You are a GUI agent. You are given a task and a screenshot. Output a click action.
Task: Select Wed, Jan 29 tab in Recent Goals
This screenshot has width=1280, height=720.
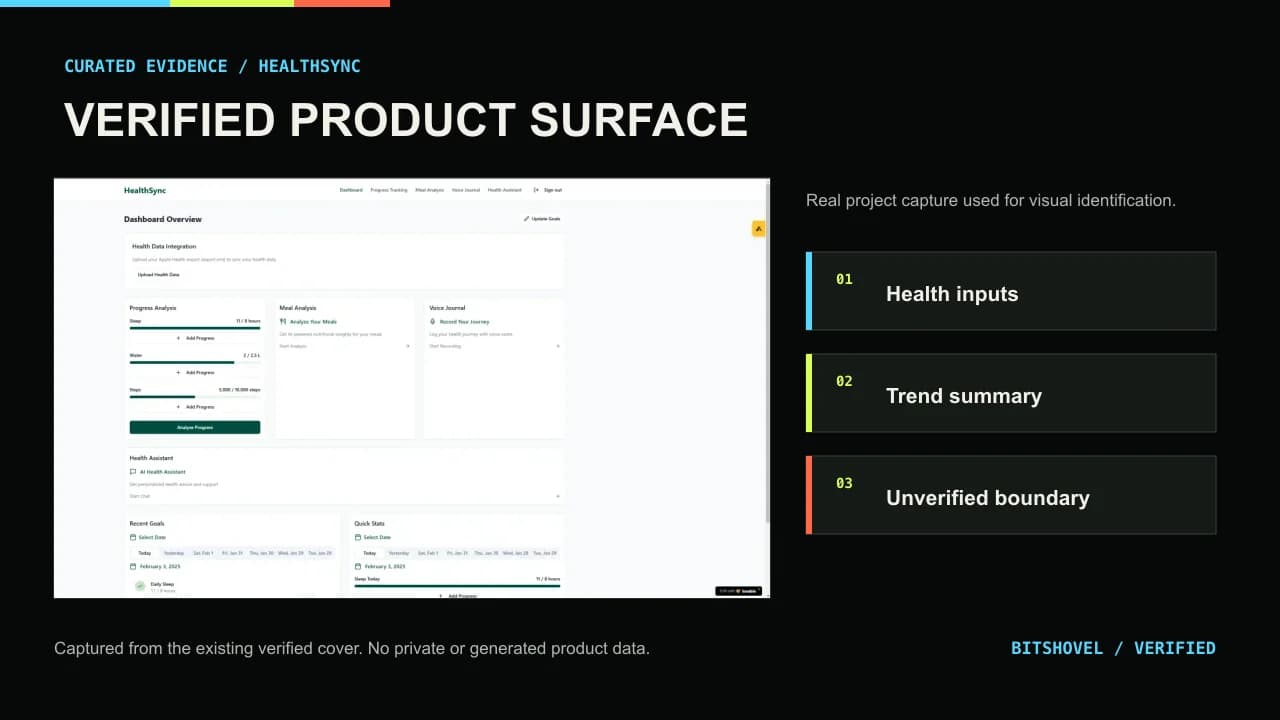[x=290, y=553]
